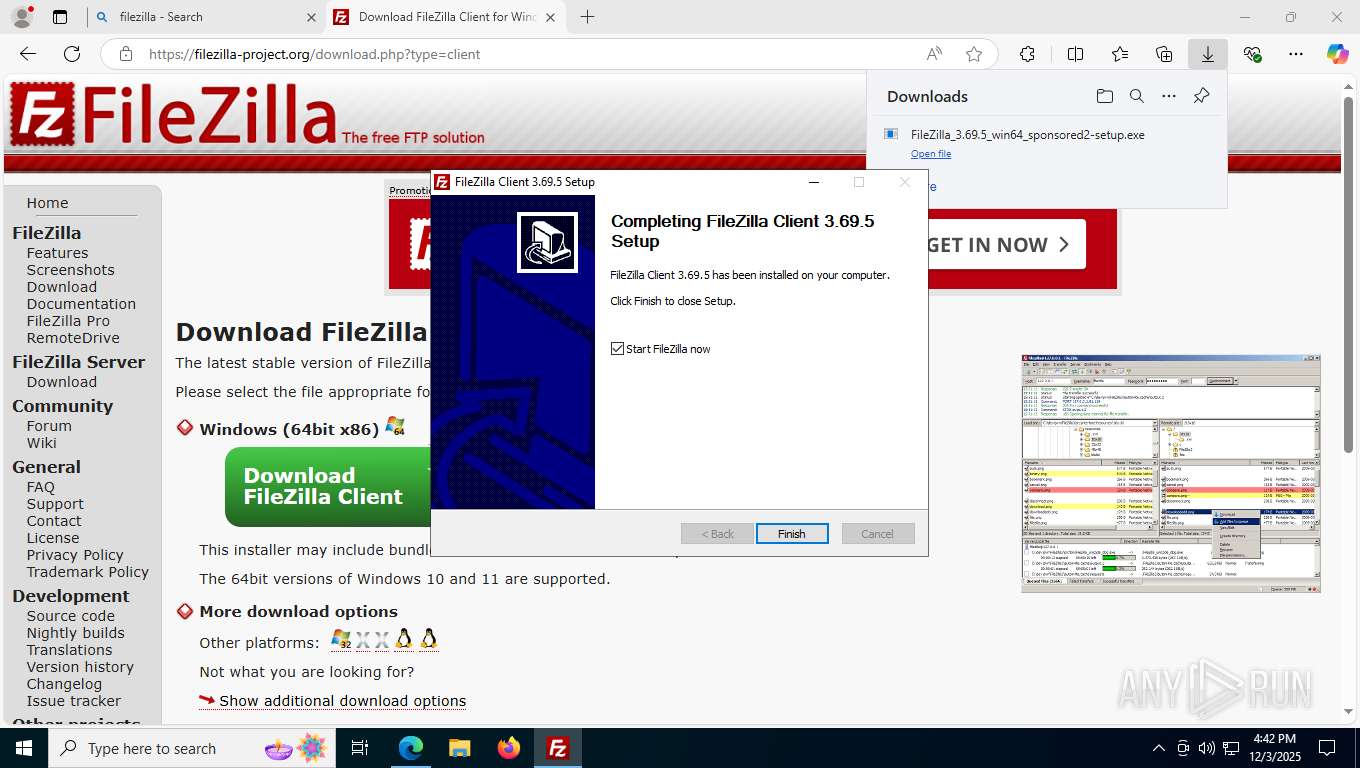Viewport: 1360px width, 768px height.
Task: Close the filezilla - Search tab
Action: pyautogui.click(x=310, y=17)
